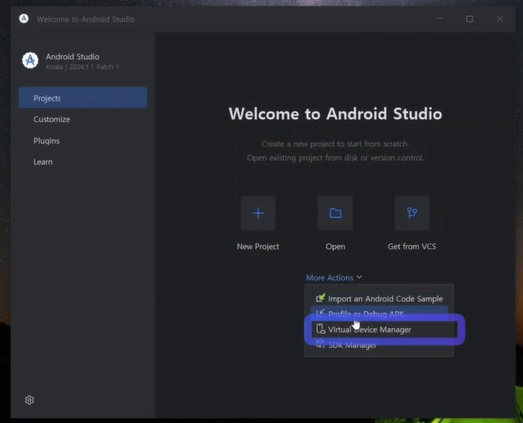The image size is (523, 423).
Task: Choose Import an Android Code Sample
Action: pos(379,299)
